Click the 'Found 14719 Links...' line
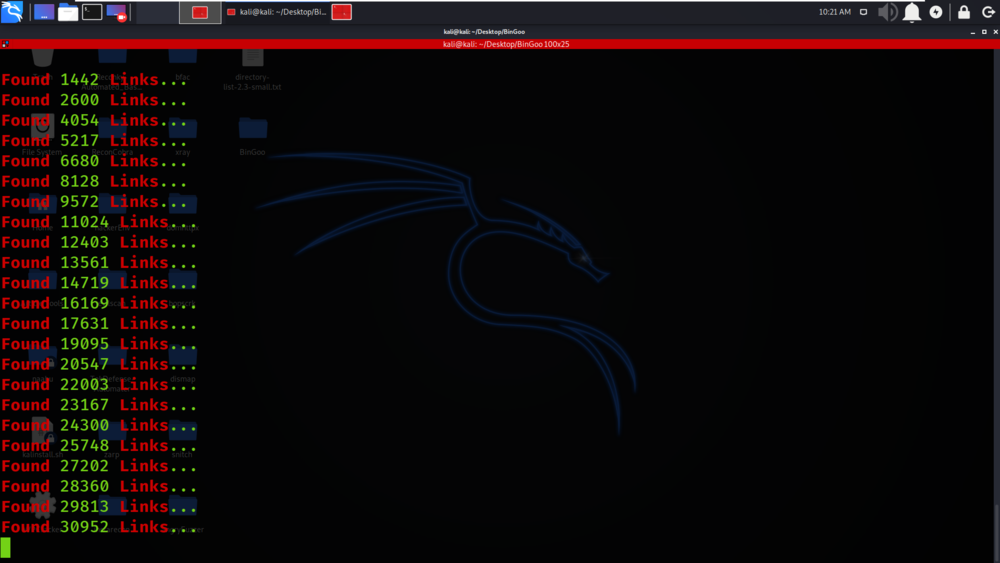This screenshot has width=1000, height=563. [x=99, y=283]
